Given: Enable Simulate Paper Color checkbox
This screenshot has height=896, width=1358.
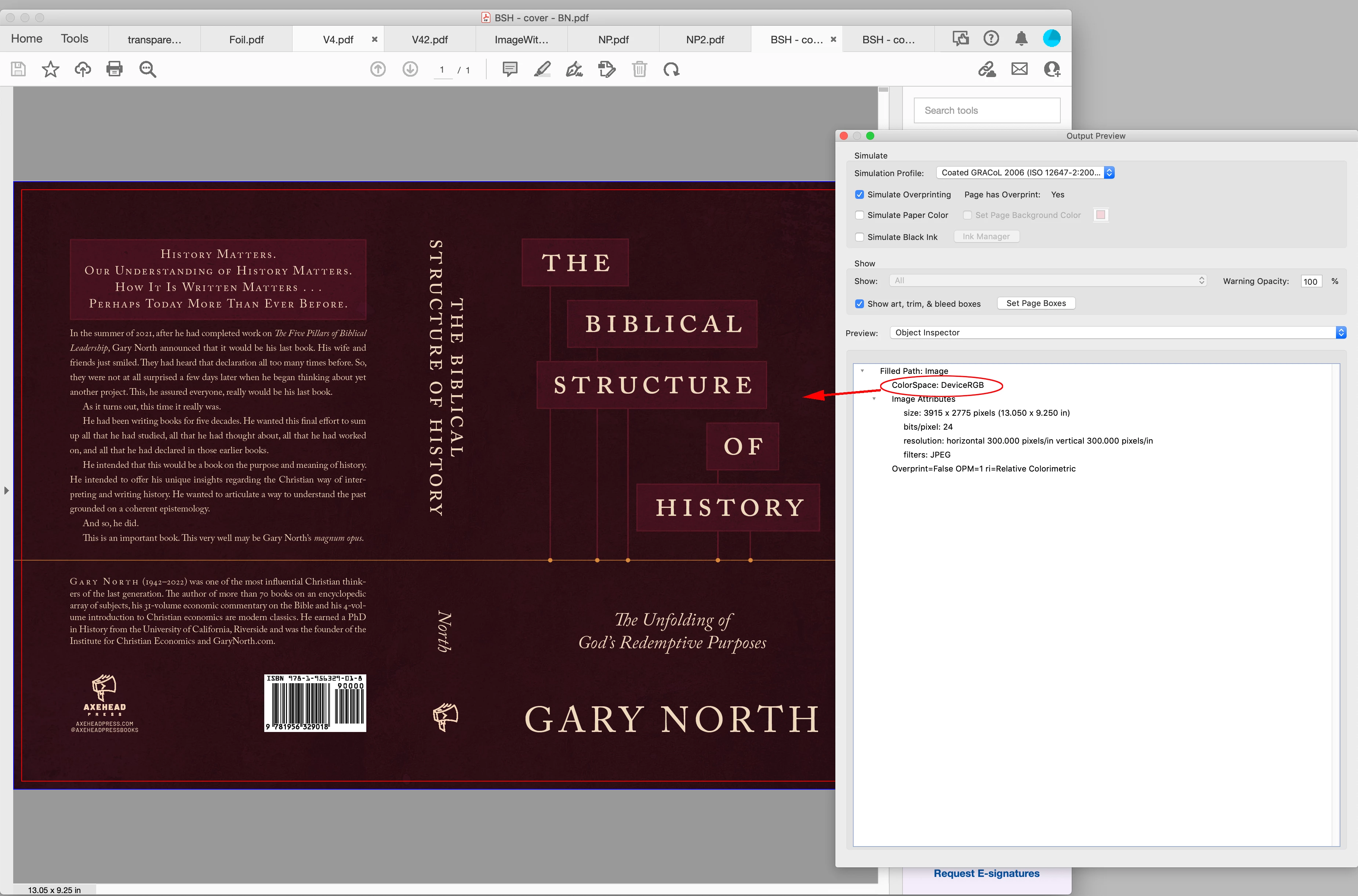Looking at the screenshot, I should [860, 215].
